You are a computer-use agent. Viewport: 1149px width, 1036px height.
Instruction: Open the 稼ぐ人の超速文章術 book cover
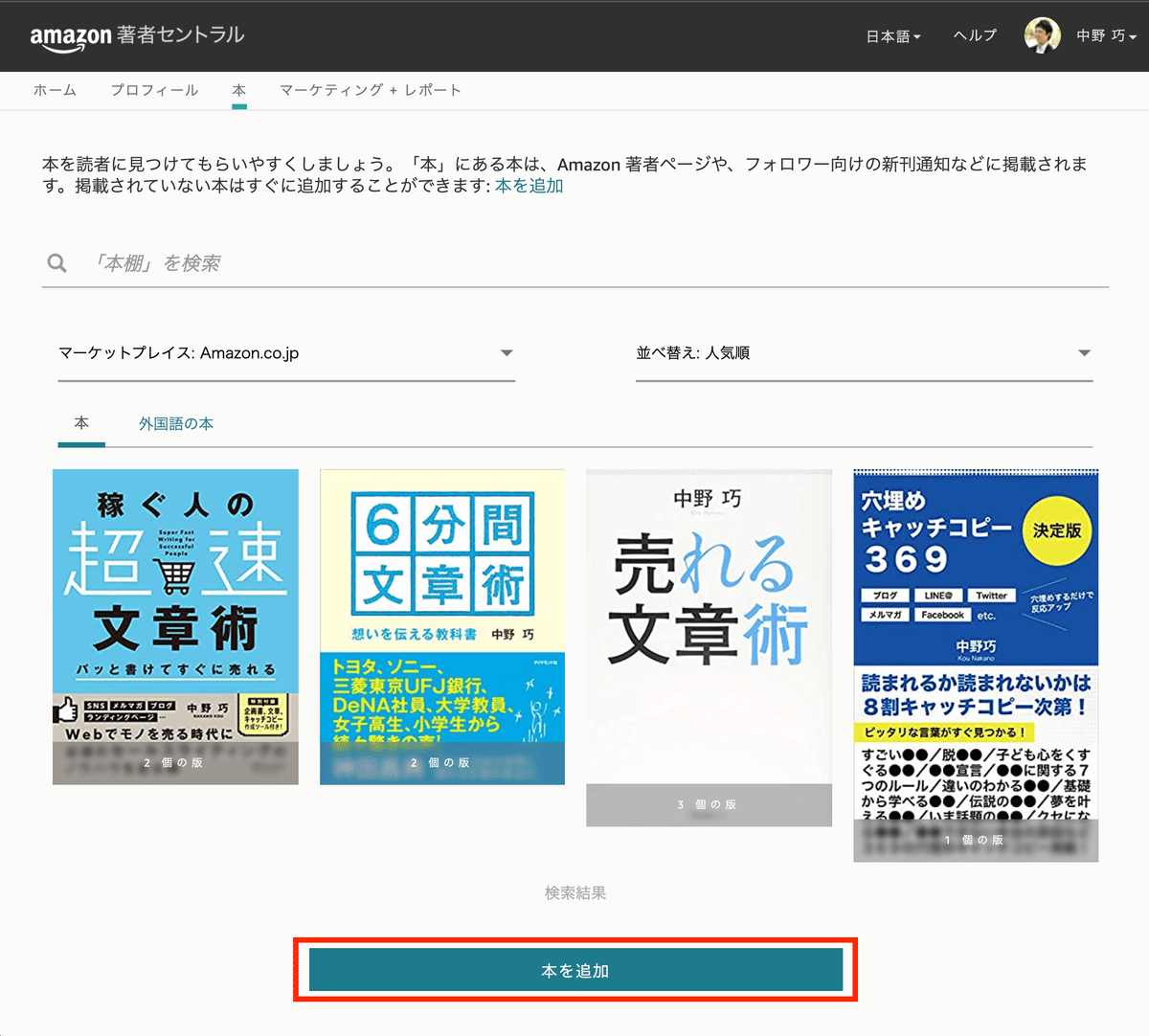click(175, 627)
